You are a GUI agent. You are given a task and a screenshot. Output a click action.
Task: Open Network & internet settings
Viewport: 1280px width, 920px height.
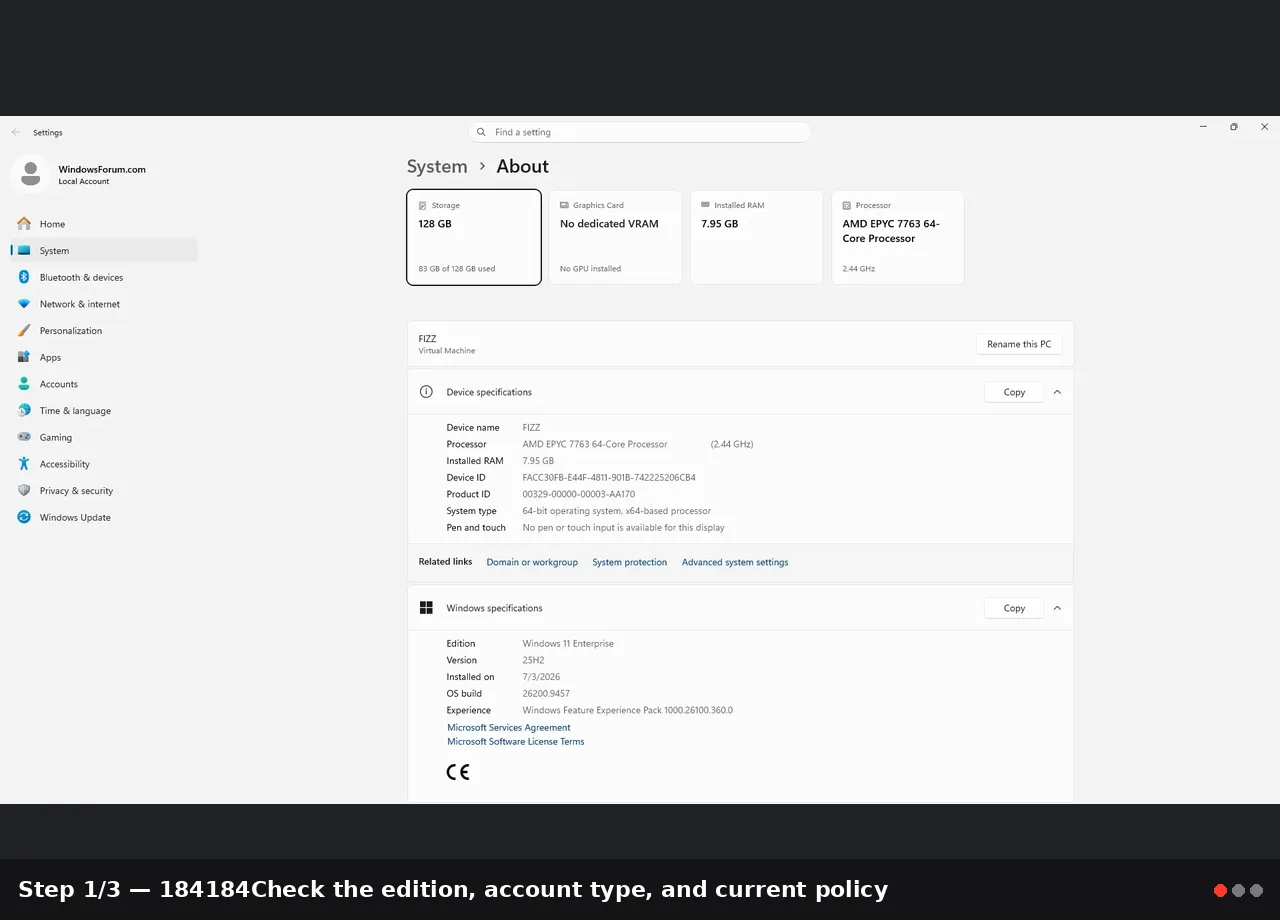point(104,304)
